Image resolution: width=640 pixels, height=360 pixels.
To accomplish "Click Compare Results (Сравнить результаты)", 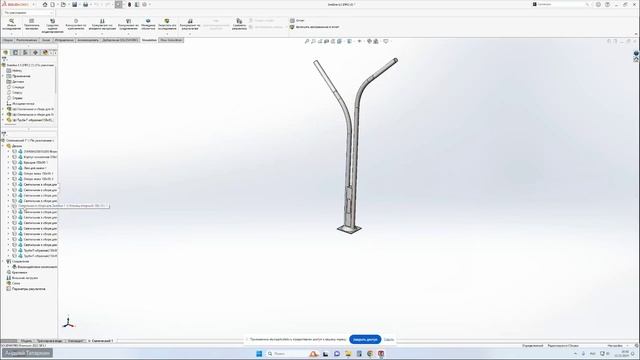I will point(239,24).
